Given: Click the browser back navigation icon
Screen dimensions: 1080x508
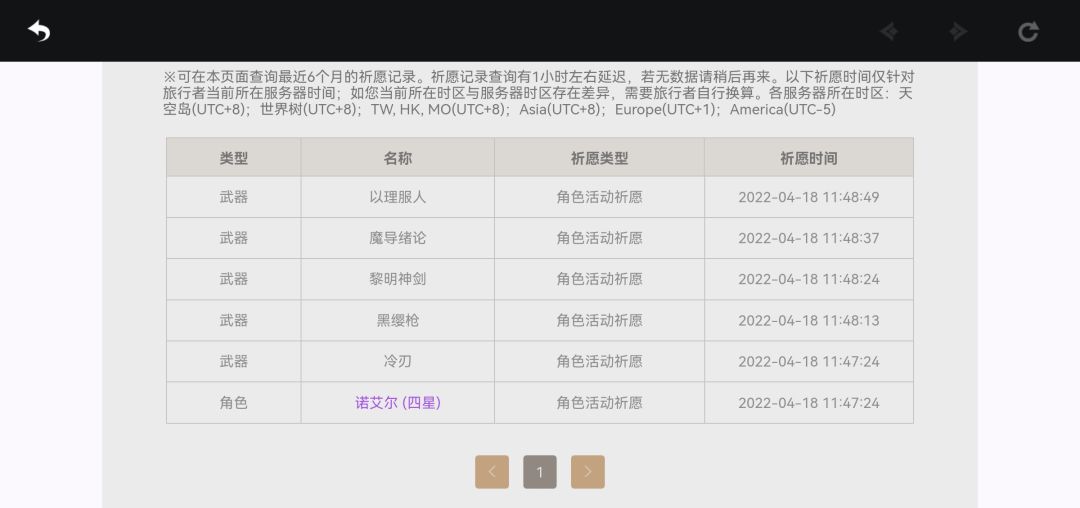Looking at the screenshot, I should (889, 32).
